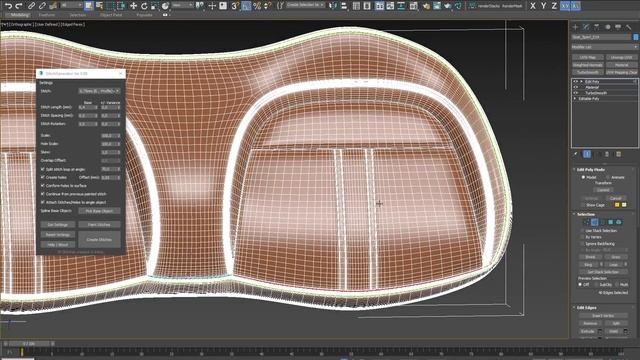Expand the Editable Poly stack entry
The width and height of the screenshot is (640, 360).
[575, 98]
